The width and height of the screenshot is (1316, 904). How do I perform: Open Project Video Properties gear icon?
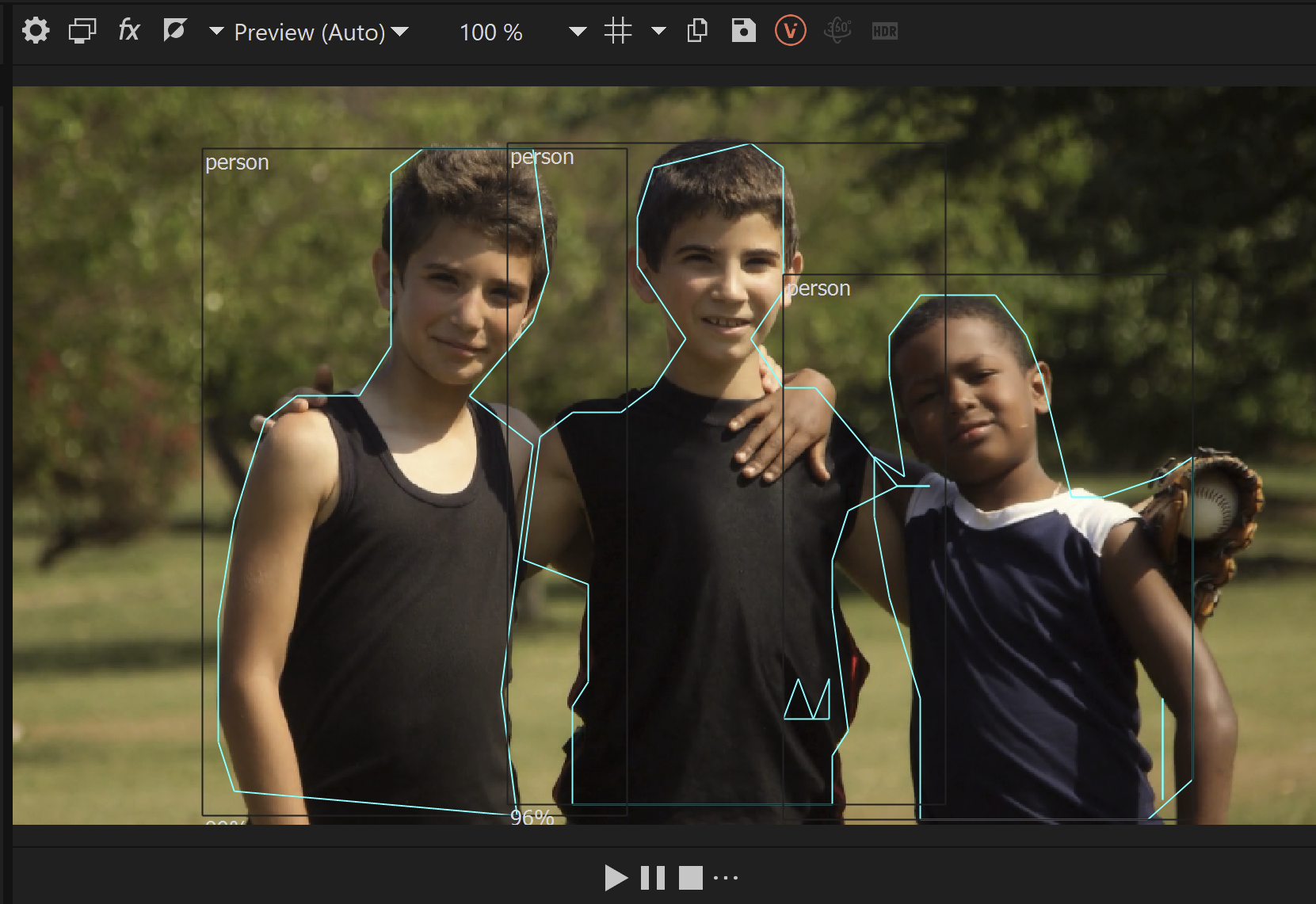[x=36, y=31]
